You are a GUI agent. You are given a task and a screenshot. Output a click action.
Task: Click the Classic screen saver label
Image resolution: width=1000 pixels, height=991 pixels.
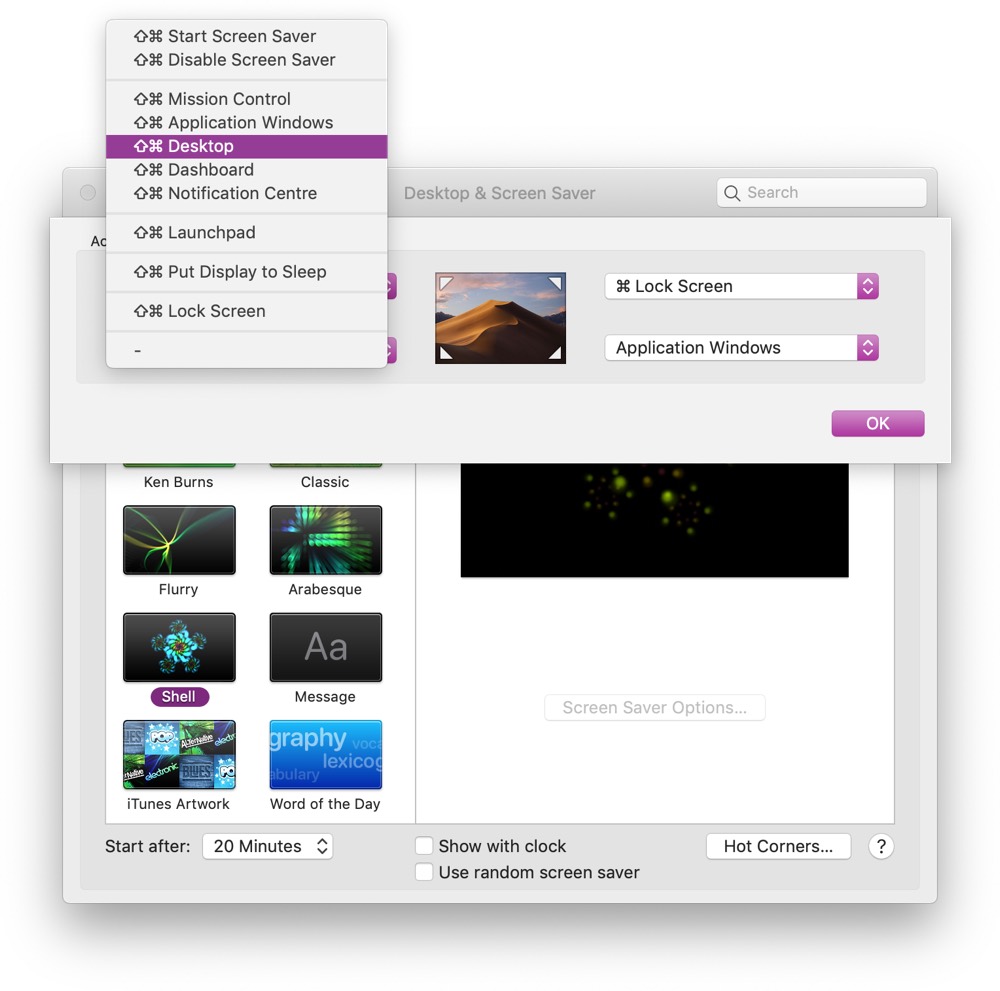(325, 482)
